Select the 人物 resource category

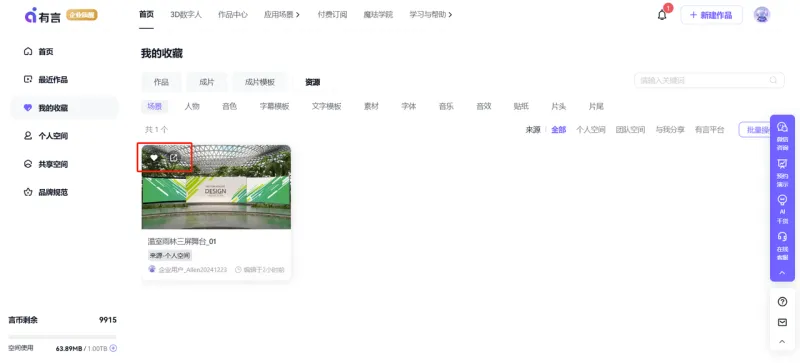tap(192, 106)
